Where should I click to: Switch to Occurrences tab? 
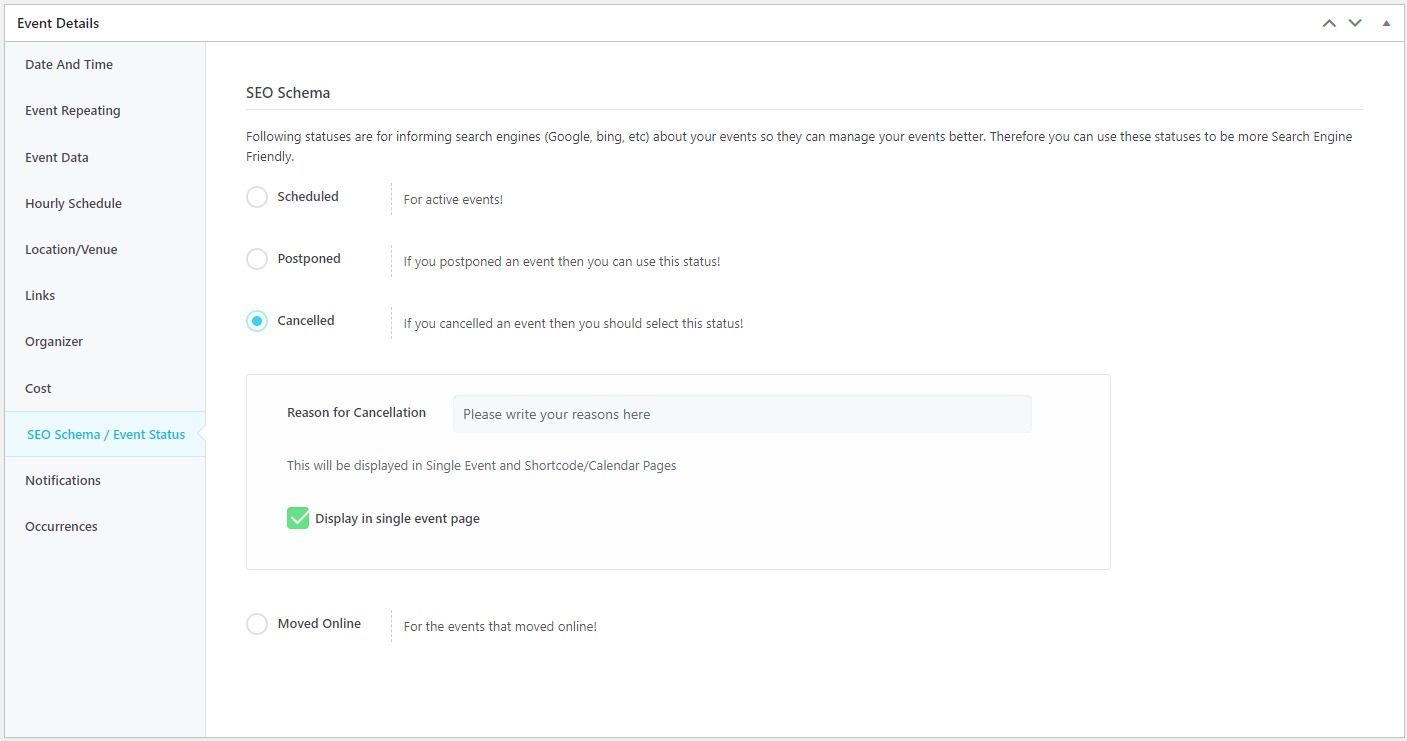pyautogui.click(x=105, y=526)
